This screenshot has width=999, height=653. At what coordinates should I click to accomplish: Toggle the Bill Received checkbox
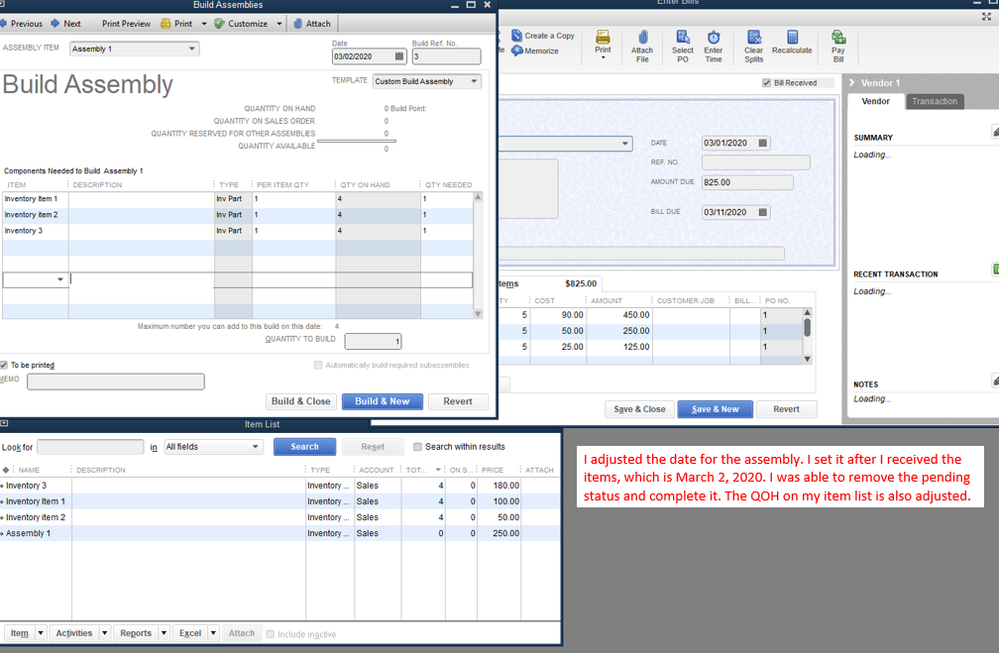766,83
